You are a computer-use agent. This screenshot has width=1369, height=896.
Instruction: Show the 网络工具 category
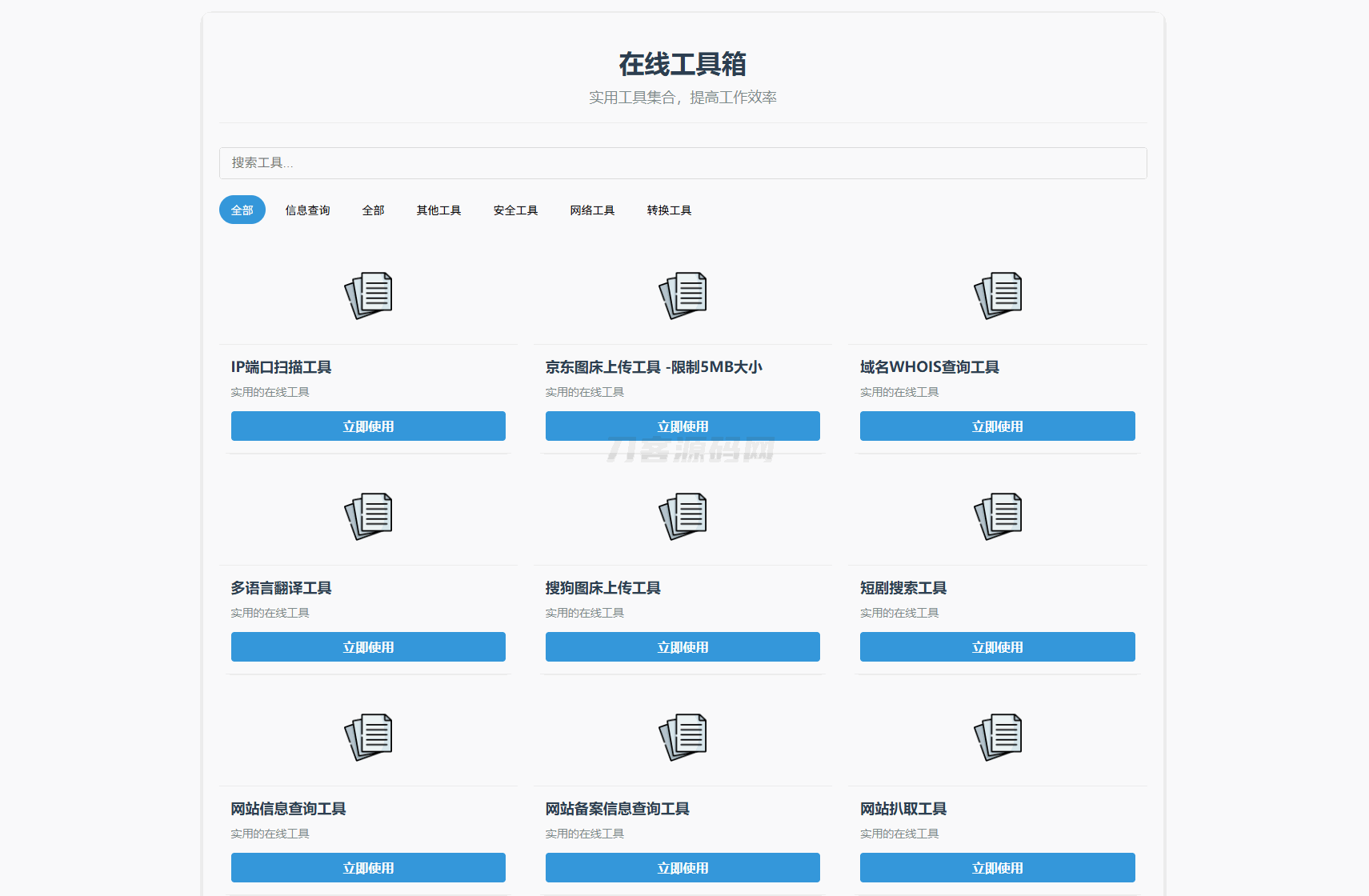pos(592,210)
